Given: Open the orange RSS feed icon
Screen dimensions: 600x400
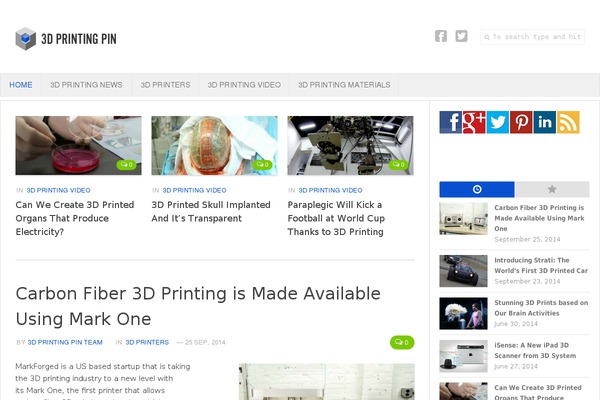Looking at the screenshot, I should [x=568, y=122].
